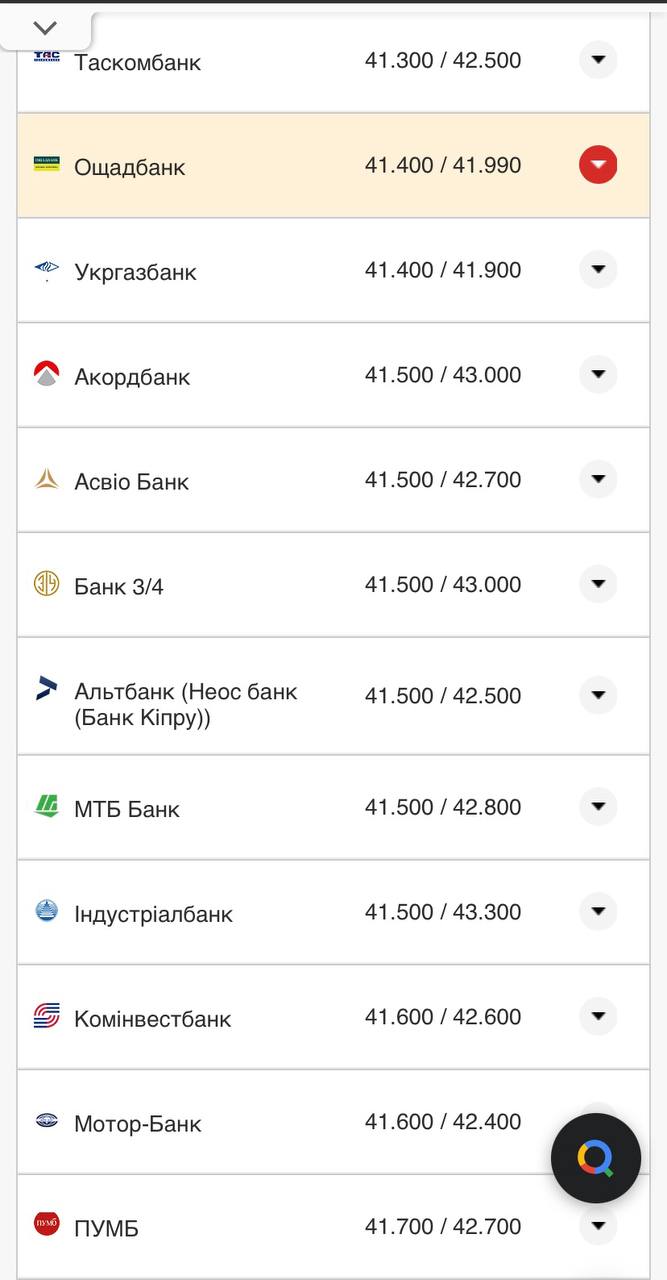Collapse the highlighted Ощадбанк red arrow

(598, 164)
